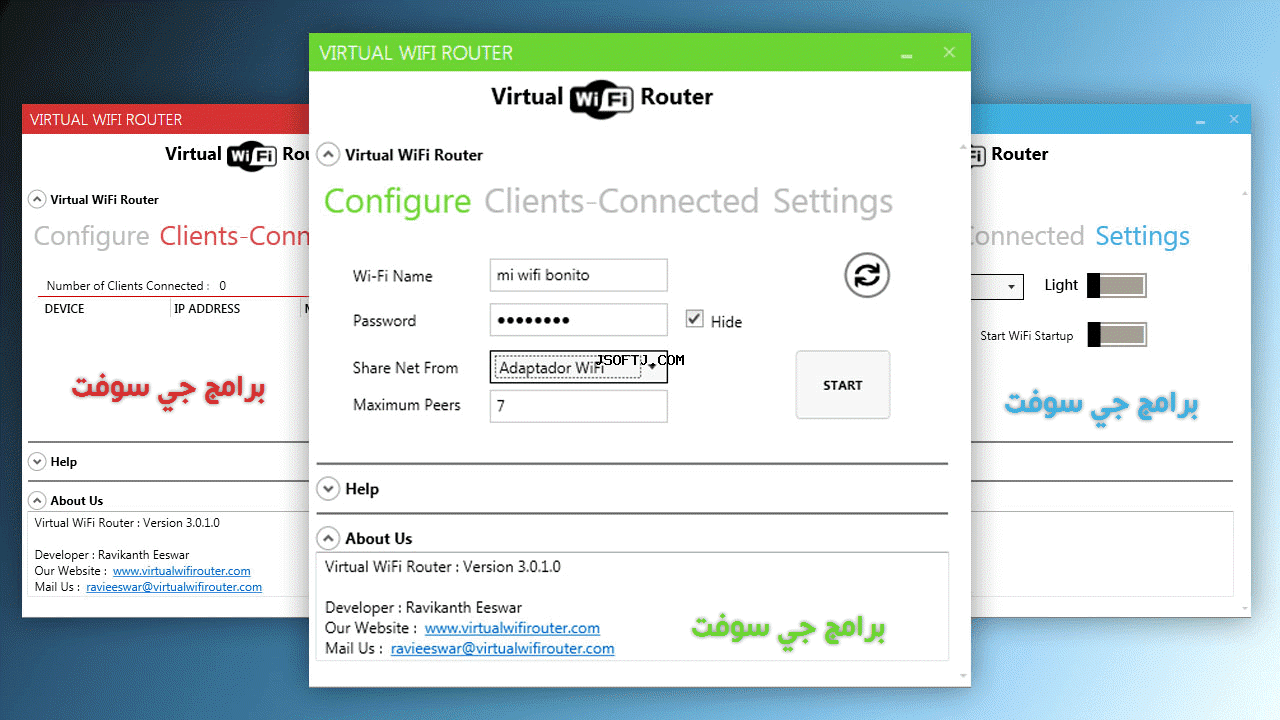Open www.virtualwifirouter.com link in green window
Viewport: 1280px width, 720px height.
(512, 628)
